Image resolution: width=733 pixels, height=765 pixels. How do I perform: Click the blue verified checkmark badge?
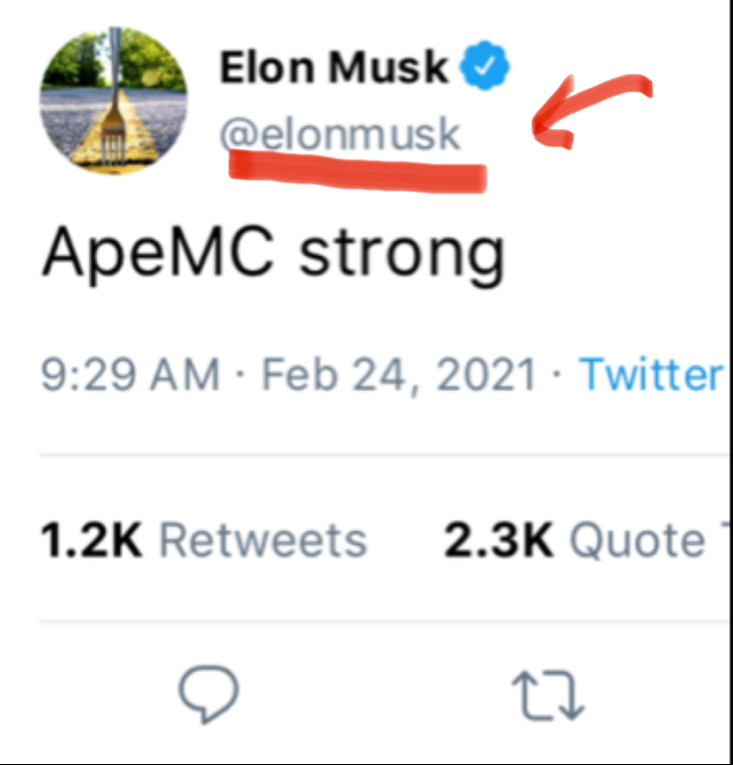486,67
